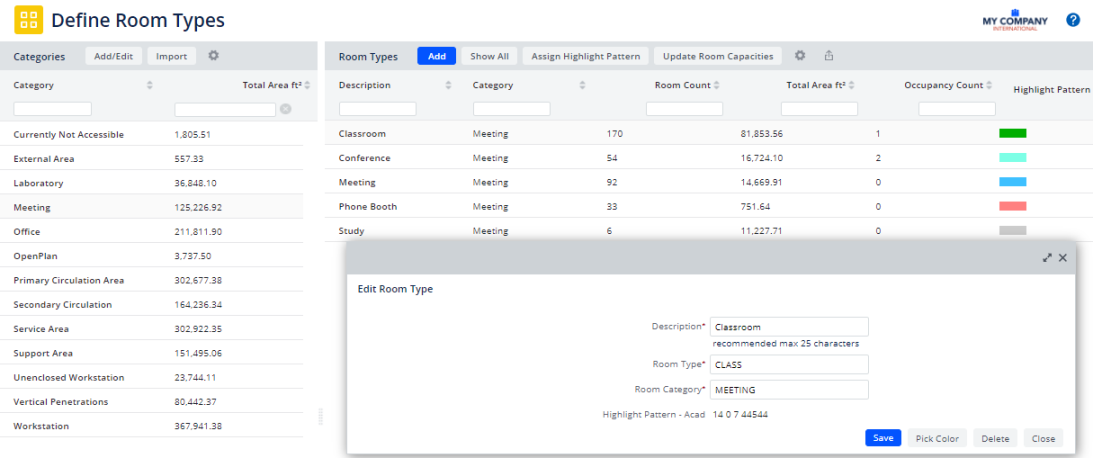Sort Room Types by Description column
1093x458 pixels.
(x=448, y=85)
